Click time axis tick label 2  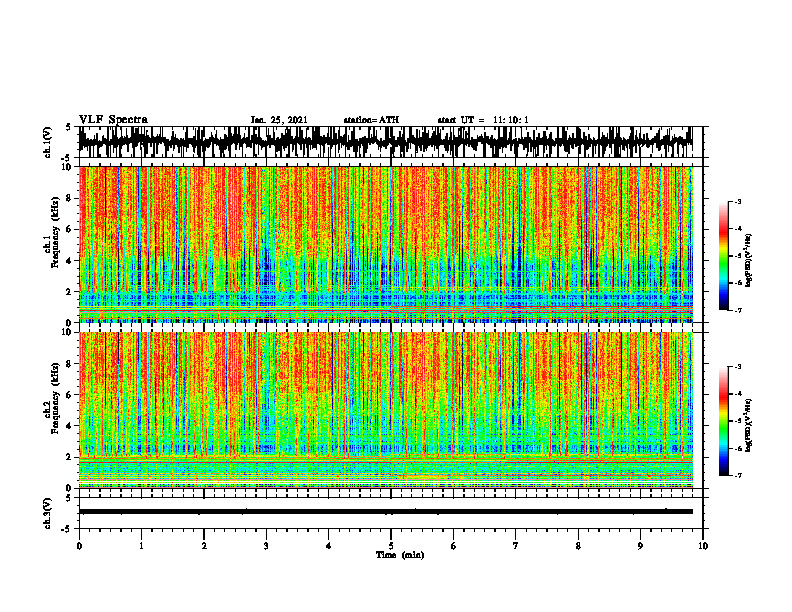(x=204, y=546)
